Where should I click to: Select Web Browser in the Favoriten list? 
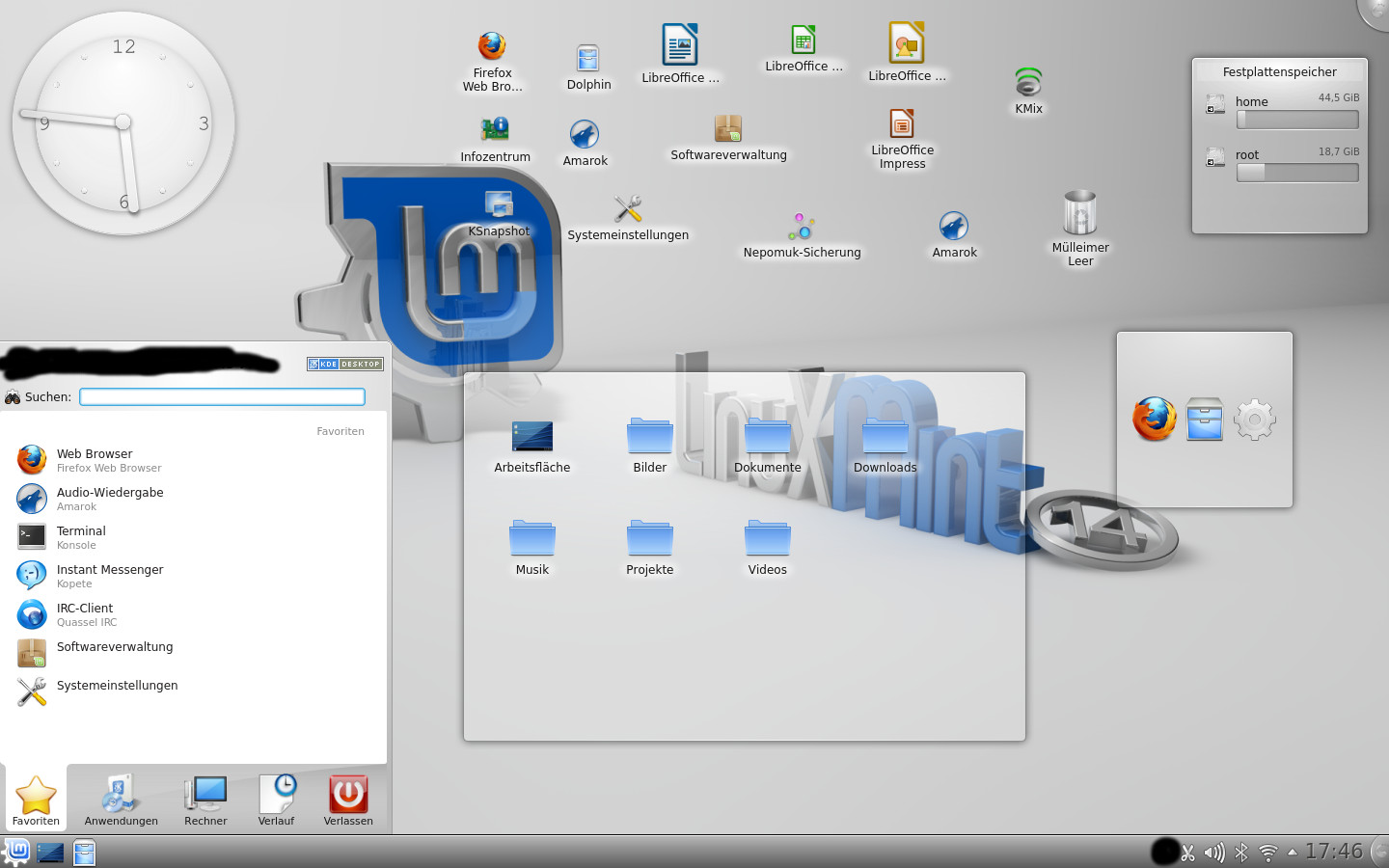[193, 460]
